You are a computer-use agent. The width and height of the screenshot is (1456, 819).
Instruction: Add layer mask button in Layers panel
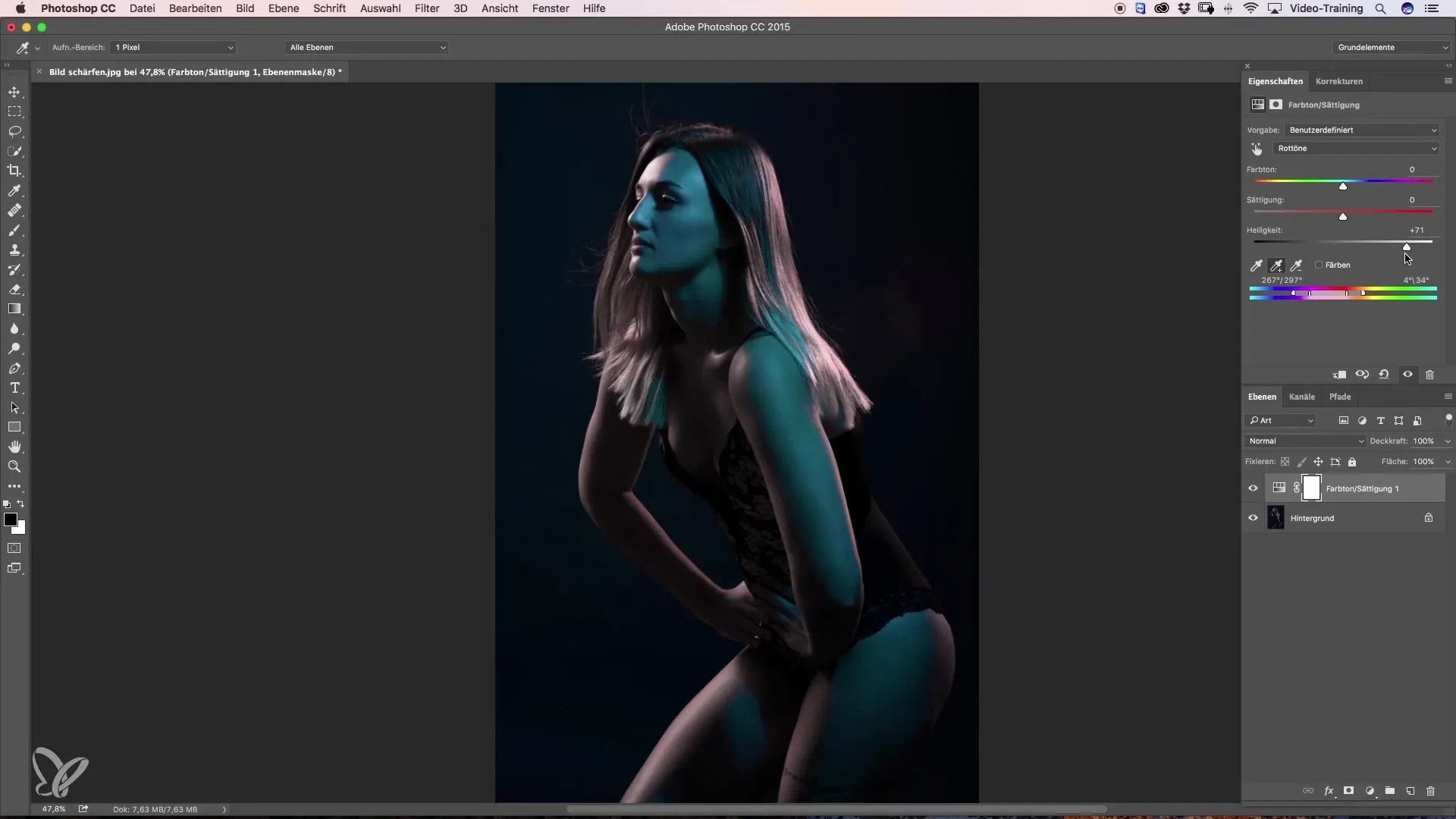(1348, 791)
